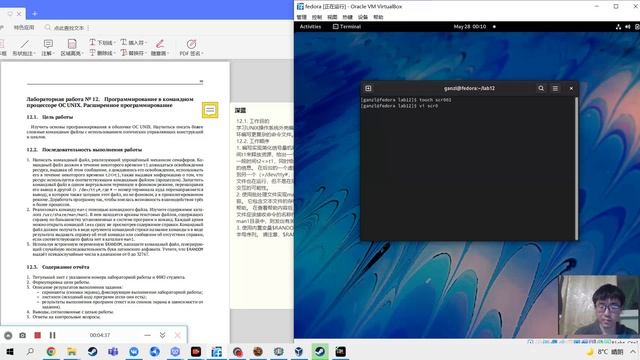The image size is (640, 360).
Task: Apply strikethrough (删除线) markup
Action: coord(102,53)
